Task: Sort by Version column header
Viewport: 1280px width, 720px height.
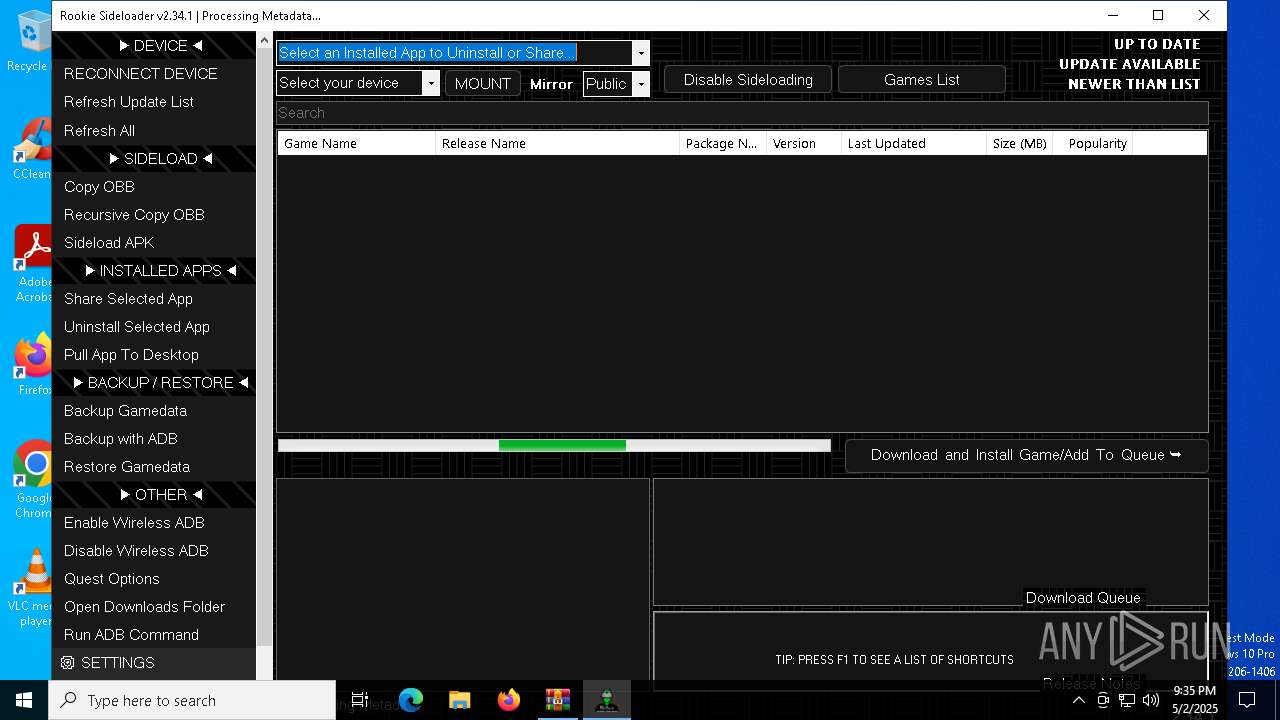Action: 804,144
